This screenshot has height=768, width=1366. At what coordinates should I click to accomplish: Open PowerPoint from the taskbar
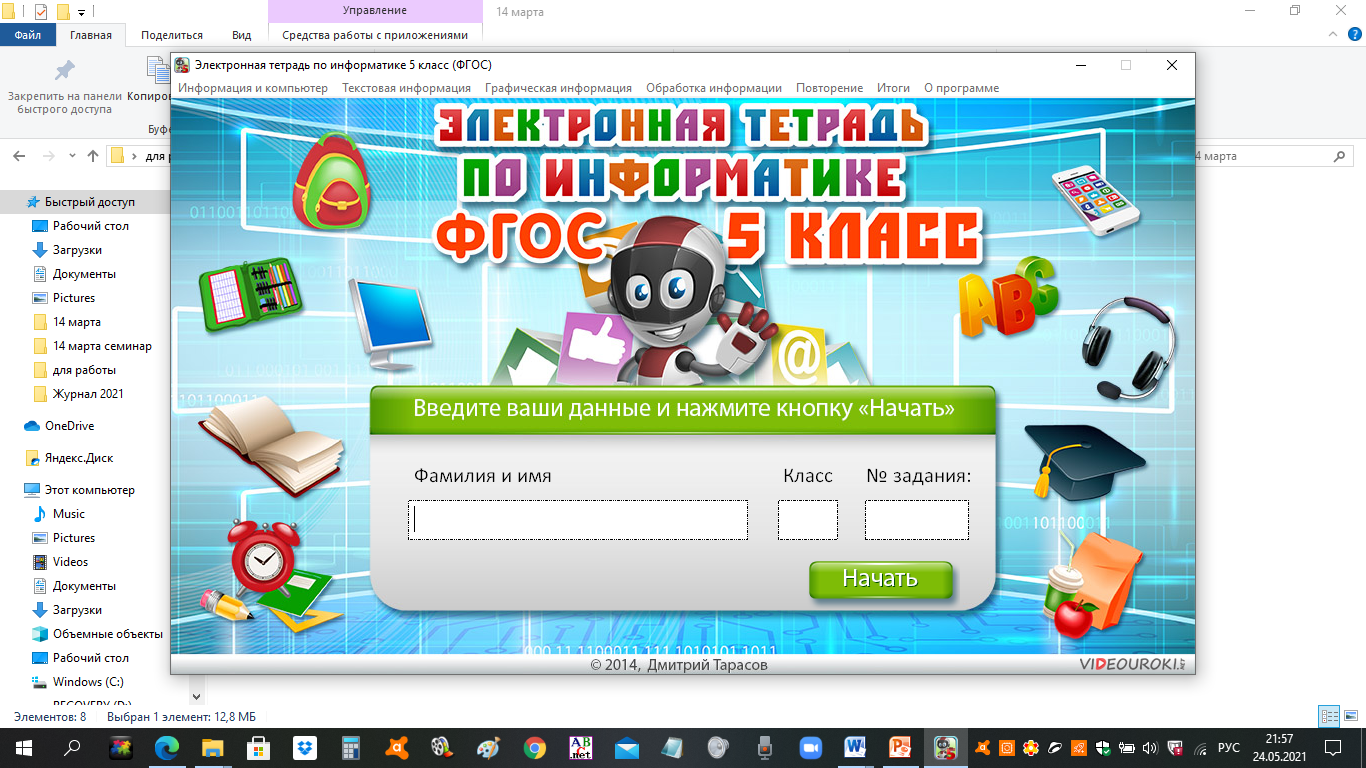click(x=901, y=747)
